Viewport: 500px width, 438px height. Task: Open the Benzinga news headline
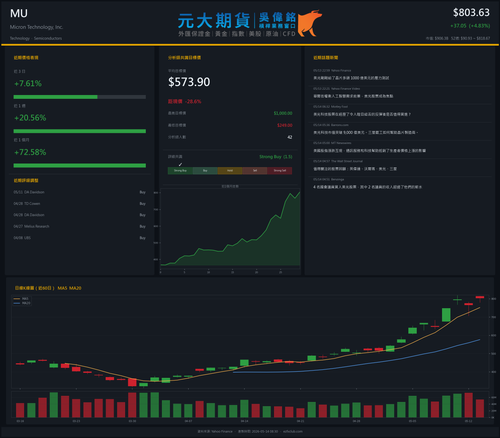(367, 187)
